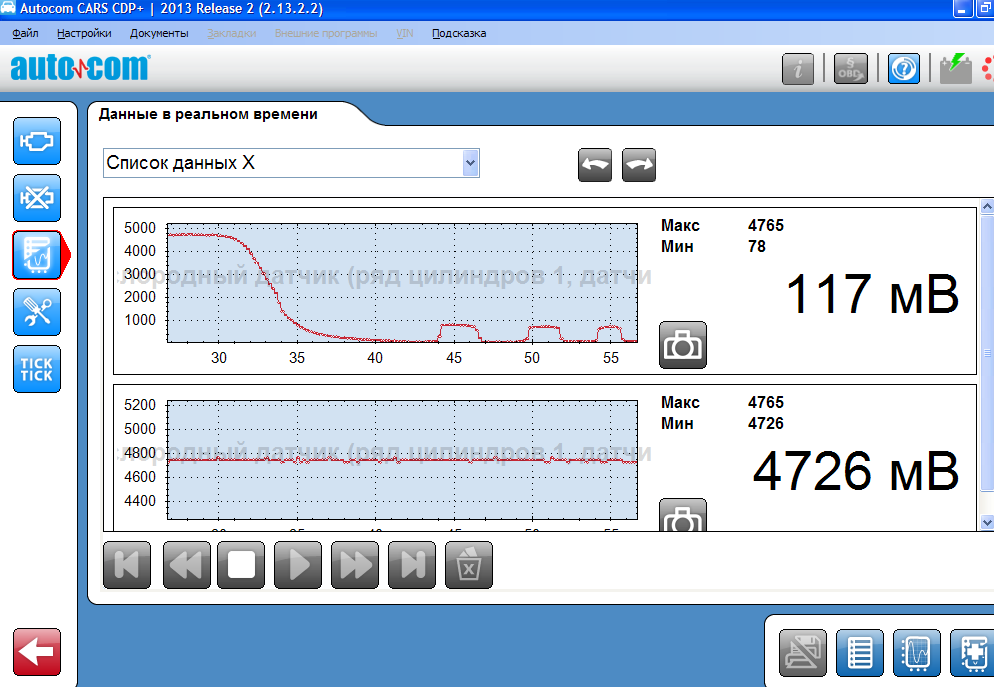Screen dimensions: 994x687
Task: Delete recording with the trash bin button
Action: 469,565
